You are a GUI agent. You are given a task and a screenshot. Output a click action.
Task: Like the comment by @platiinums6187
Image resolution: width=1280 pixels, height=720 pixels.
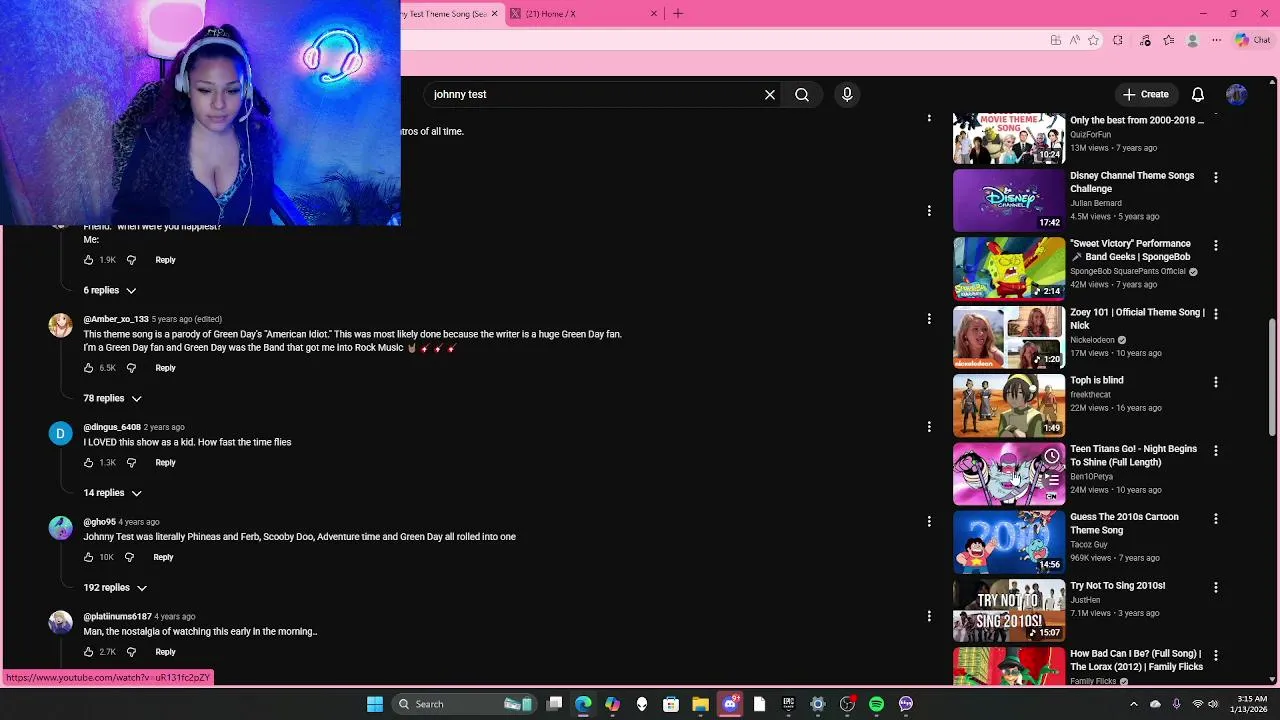88,652
